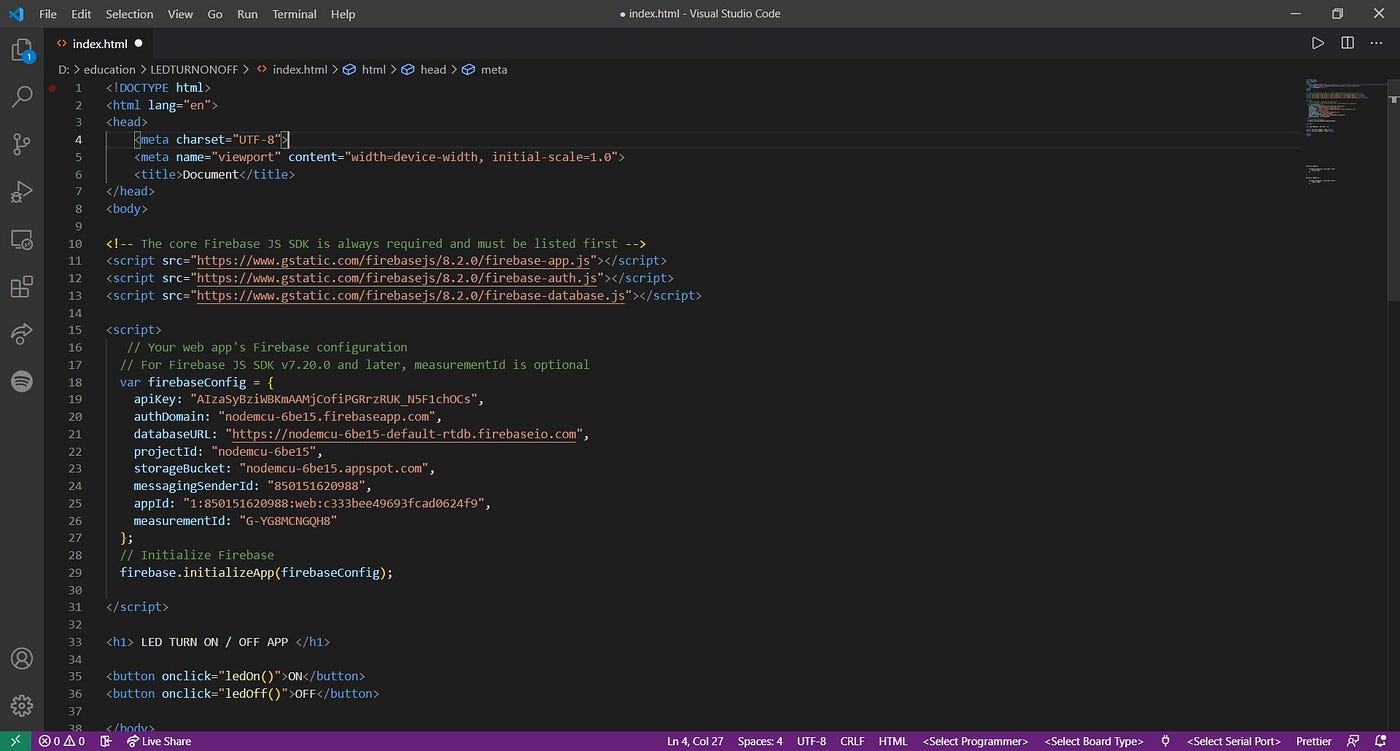Open the Accounts icon in the activity bar

tap(22, 658)
